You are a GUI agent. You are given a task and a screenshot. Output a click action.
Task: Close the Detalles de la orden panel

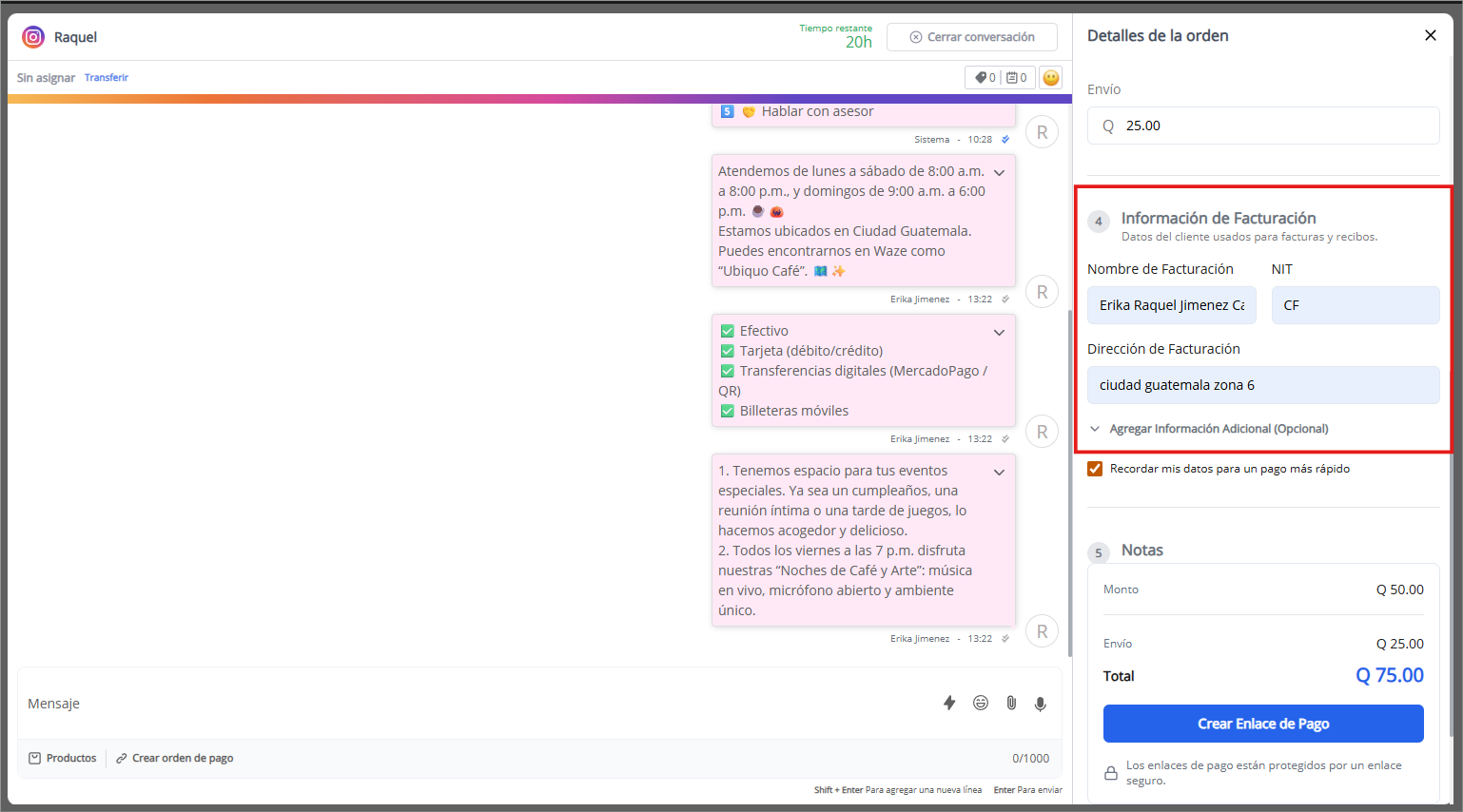pyautogui.click(x=1430, y=35)
